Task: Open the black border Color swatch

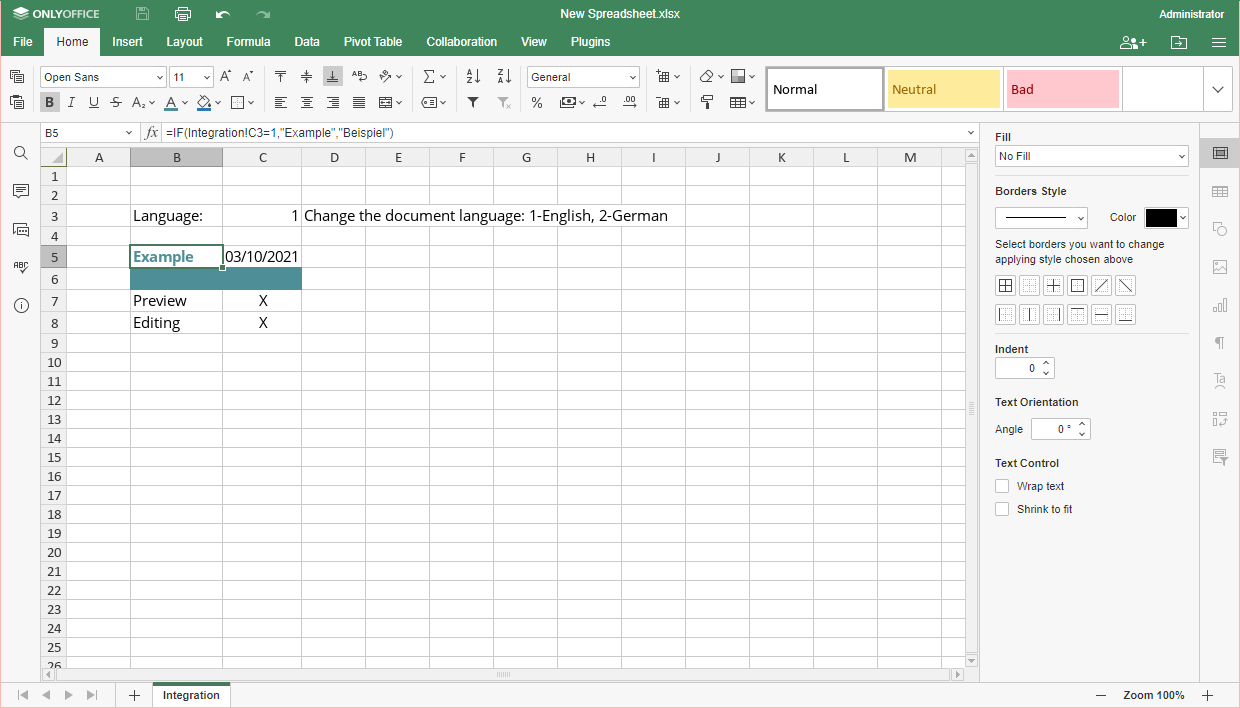Action: [1166, 218]
